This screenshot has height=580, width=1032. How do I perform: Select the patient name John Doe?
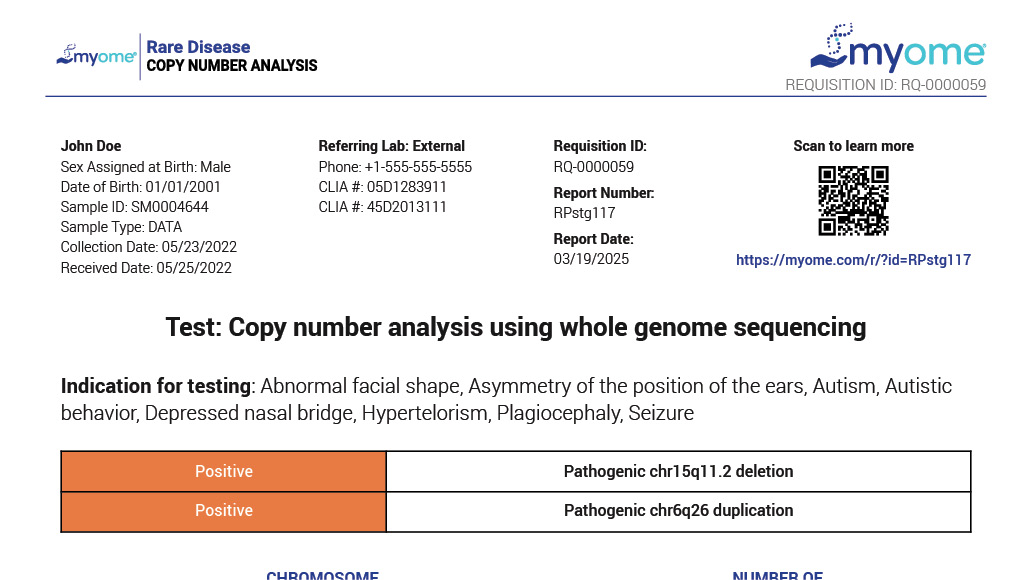[91, 146]
